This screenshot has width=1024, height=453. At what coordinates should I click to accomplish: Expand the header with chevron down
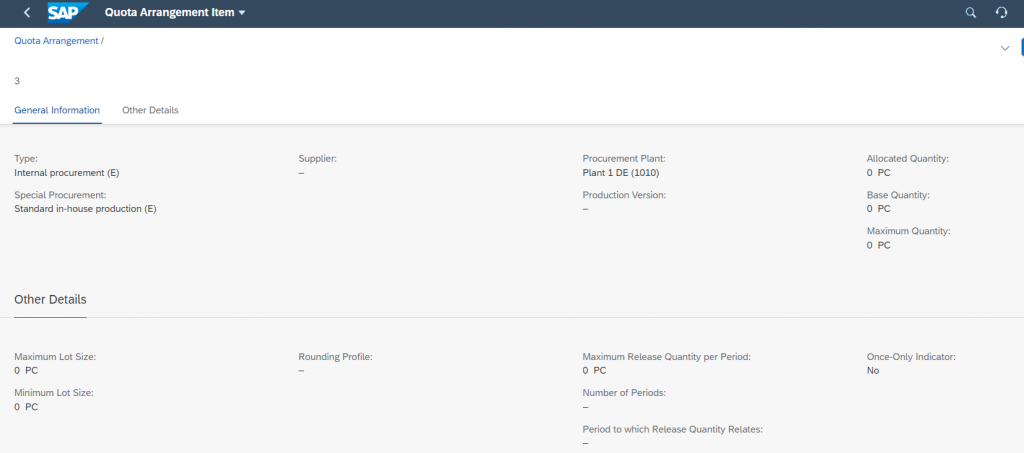(1005, 48)
